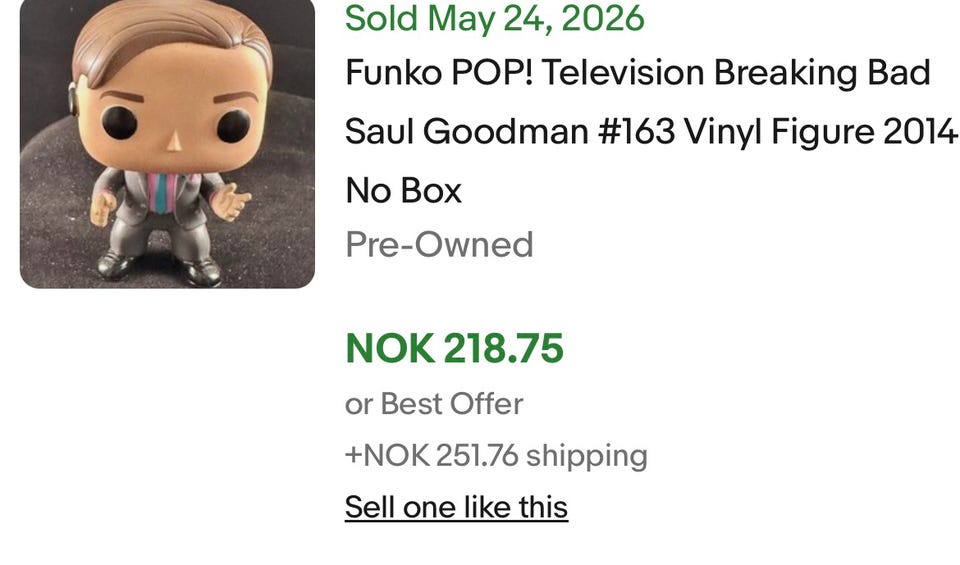Click the year '2026' in the sold date

point(602,18)
